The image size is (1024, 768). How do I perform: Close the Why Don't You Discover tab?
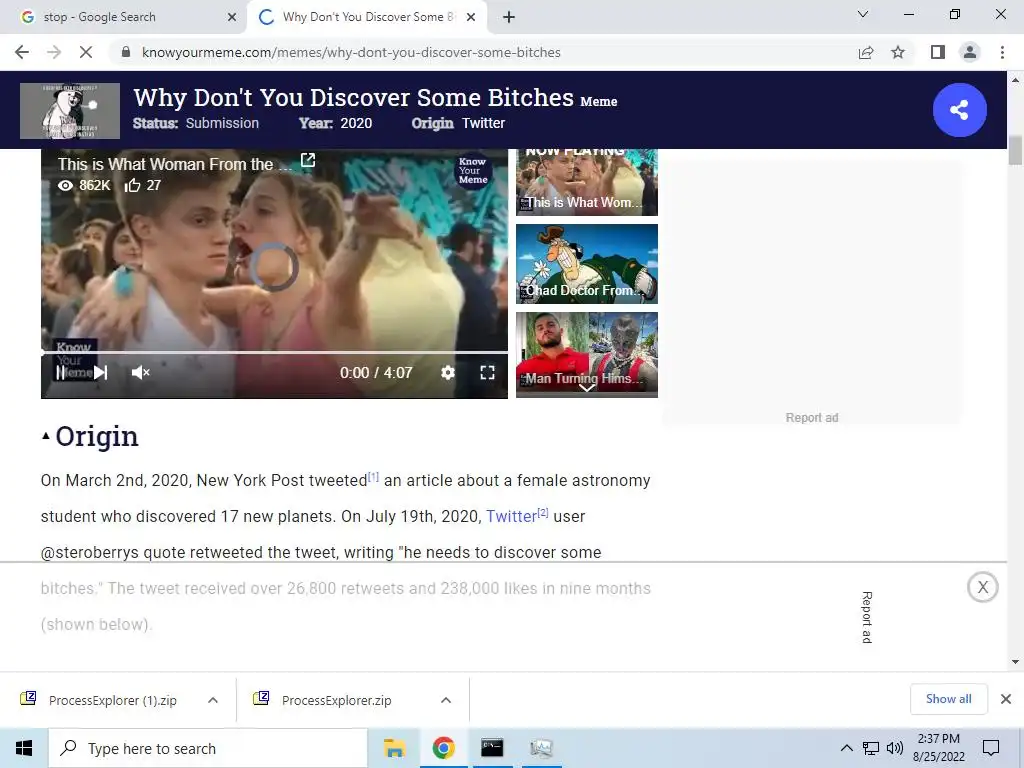tap(471, 17)
